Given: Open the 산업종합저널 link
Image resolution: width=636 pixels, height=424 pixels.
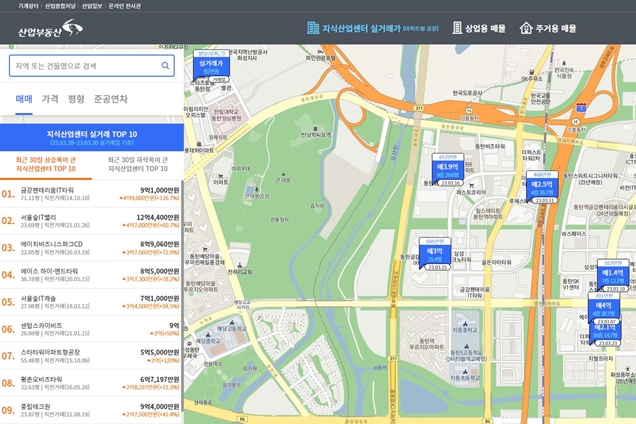Looking at the screenshot, I should (60, 6).
